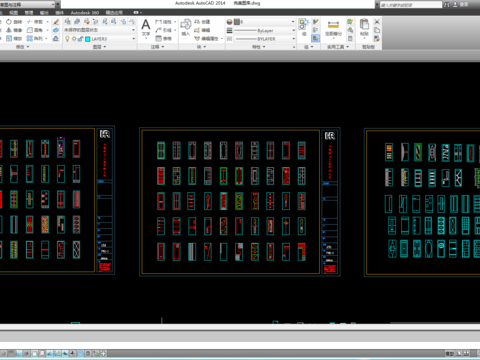The width and height of the screenshot is (480, 360).
Task: Expand the Layers panel title flyout
Action: [x=100, y=47]
